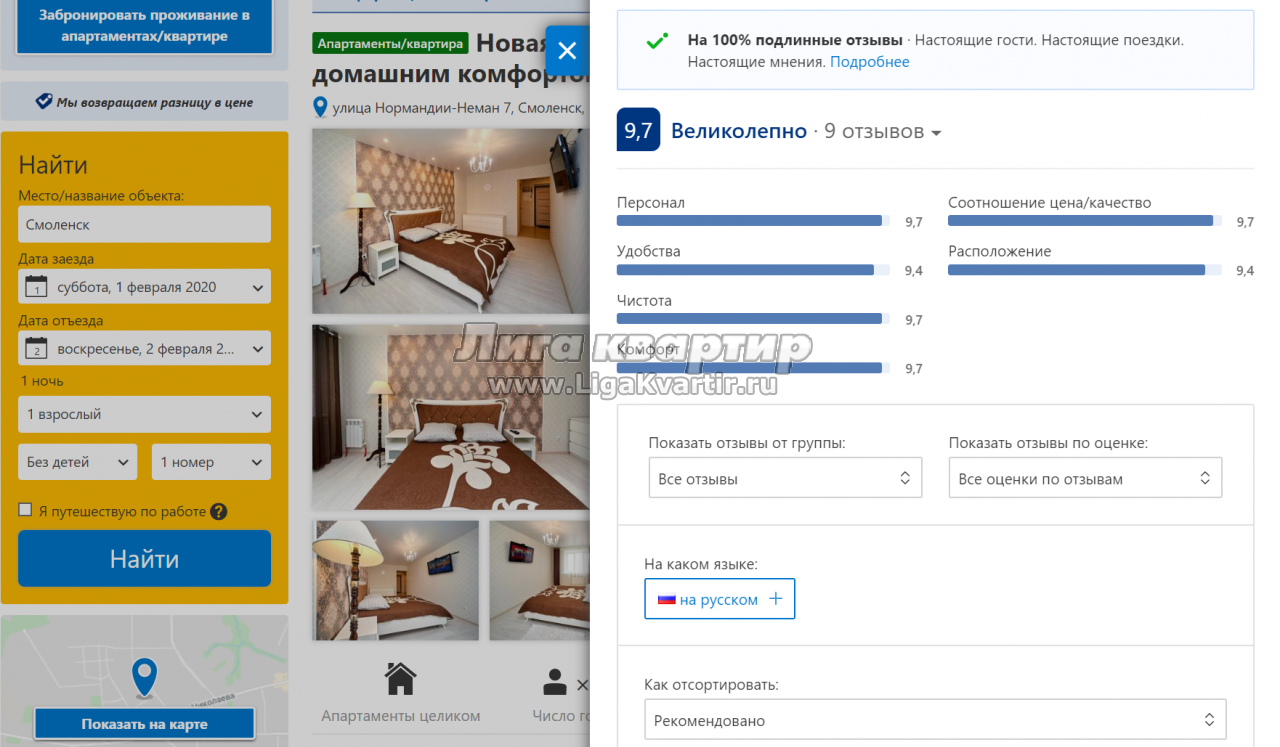Open 'Все оценки по отзывам' score filter
This screenshot has height=747, width=1280.
(x=1085, y=479)
